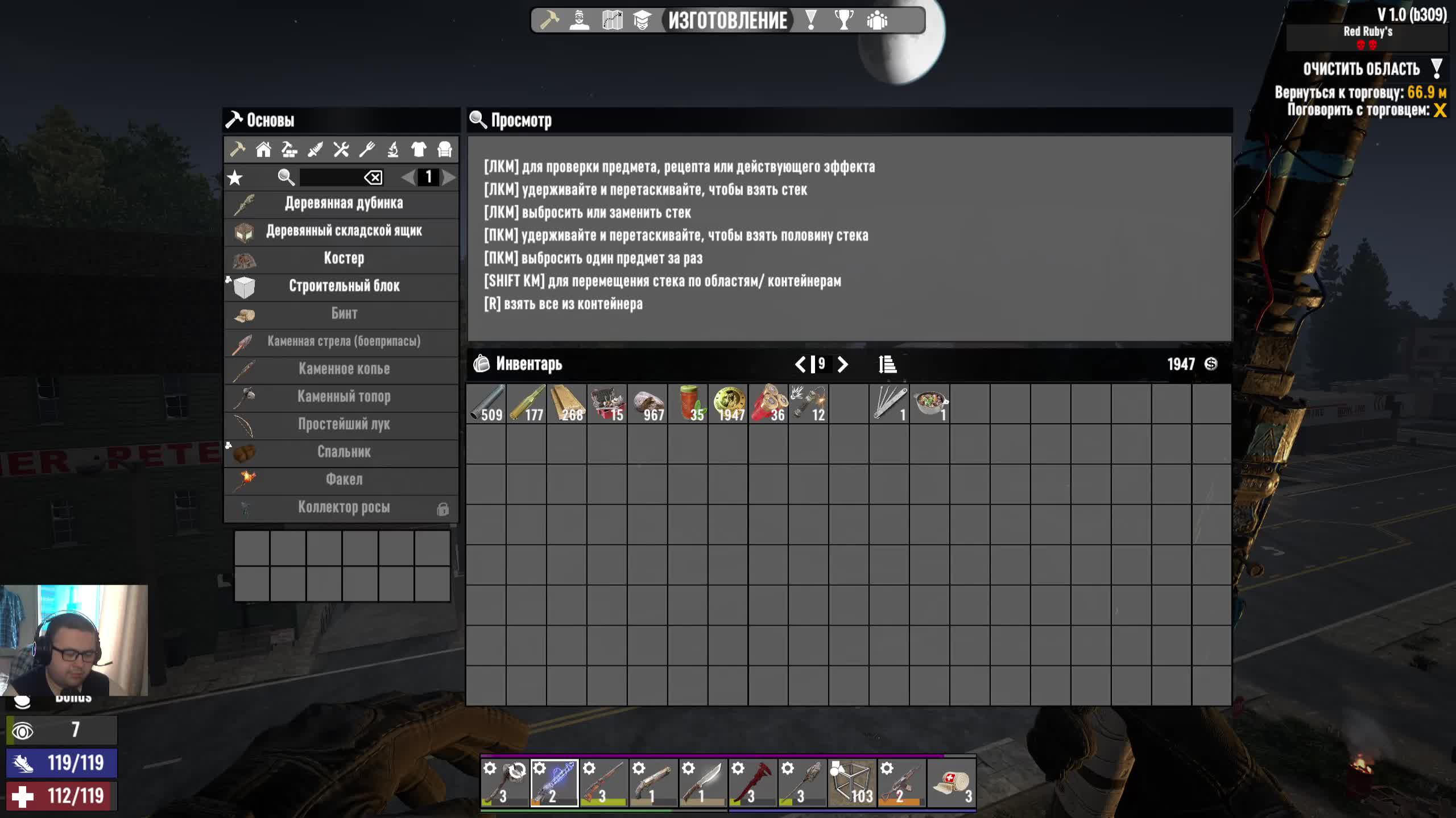Open the map tab icon
The width and height of the screenshot is (1456, 818).
[x=612, y=20]
